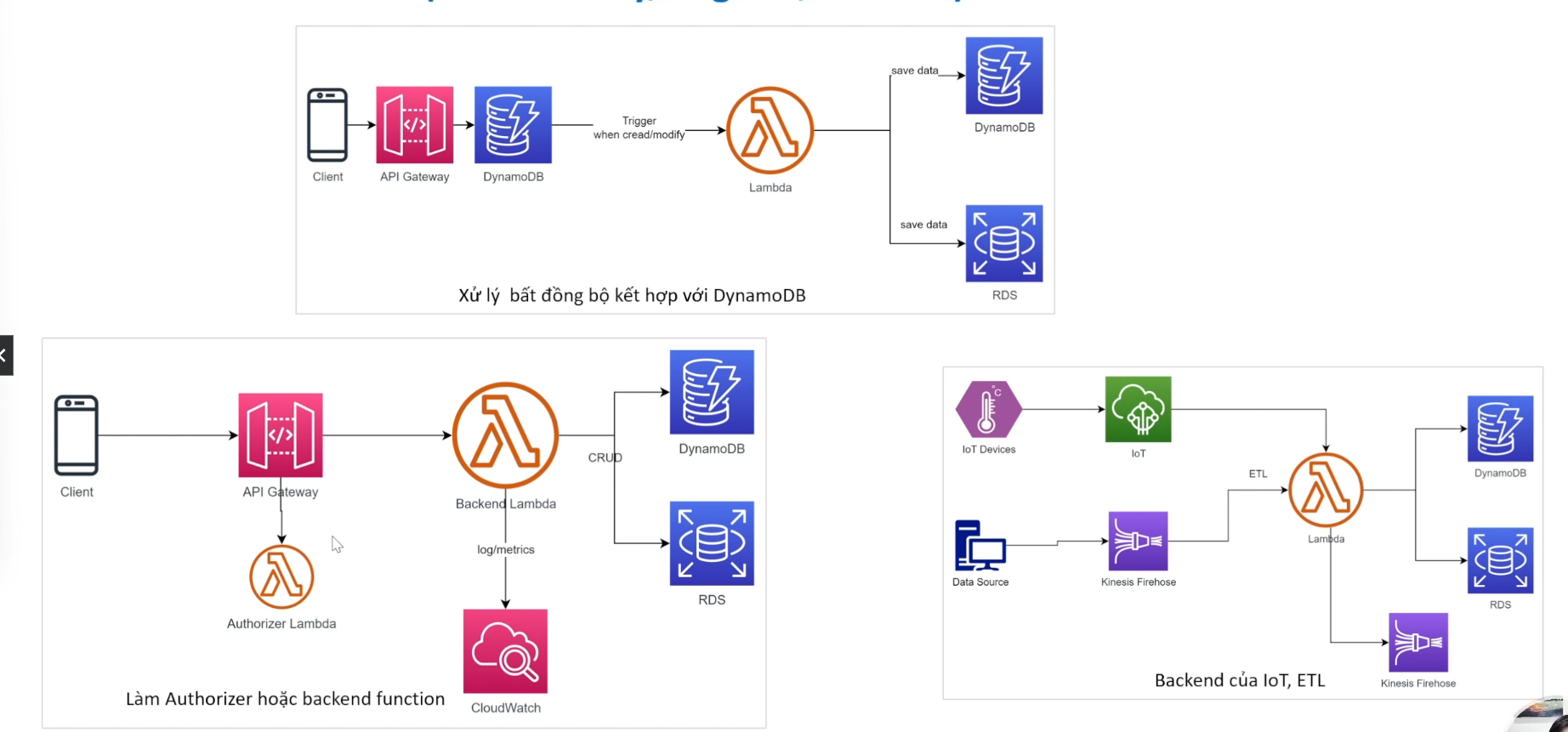The width and height of the screenshot is (1568, 732).
Task: Select the API Gateway icon above Authorizer Lambda
Action: (x=281, y=435)
